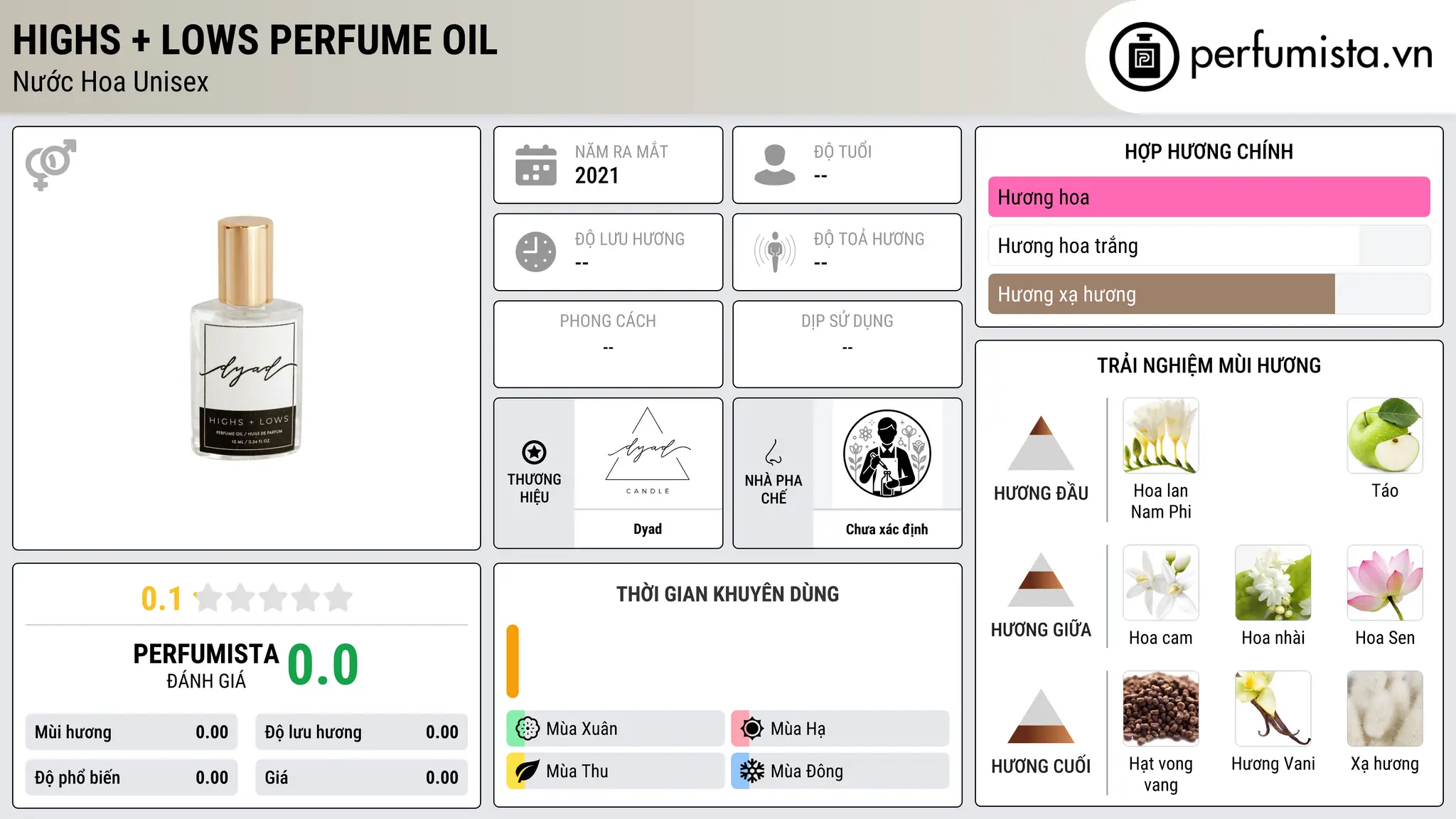Screen dimensions: 1456x819
Task: Select the Mùa Thu season label
Action: (577, 771)
